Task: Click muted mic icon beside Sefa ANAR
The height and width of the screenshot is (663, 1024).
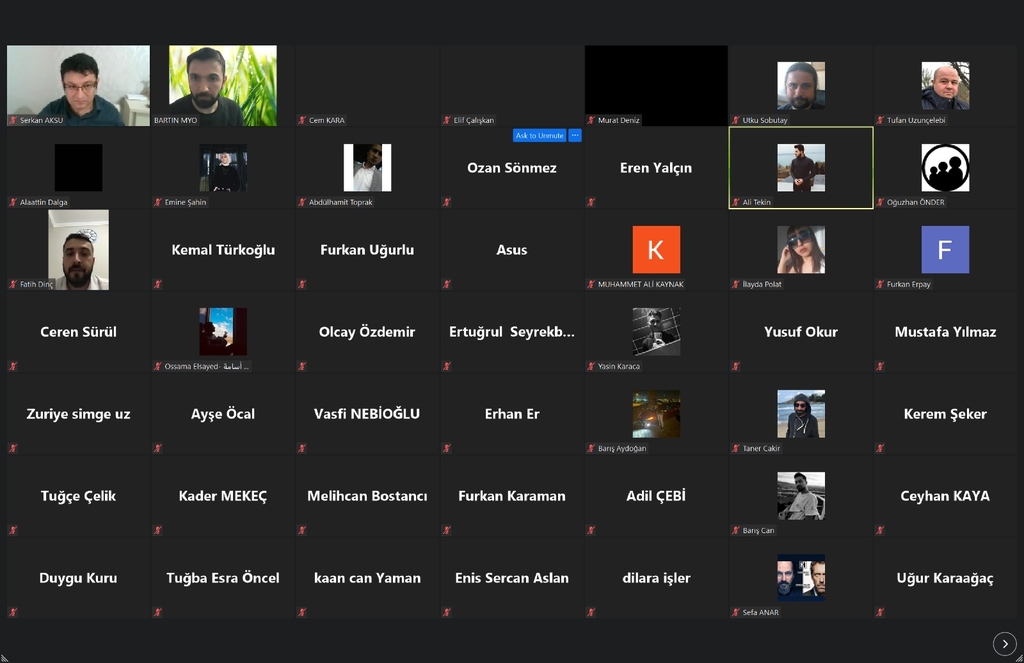Action: click(x=735, y=612)
